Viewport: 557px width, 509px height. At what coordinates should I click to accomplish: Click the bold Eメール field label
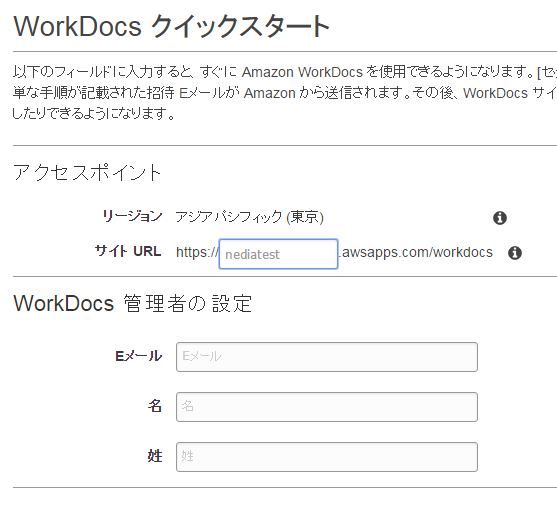pyautogui.click(x=139, y=356)
